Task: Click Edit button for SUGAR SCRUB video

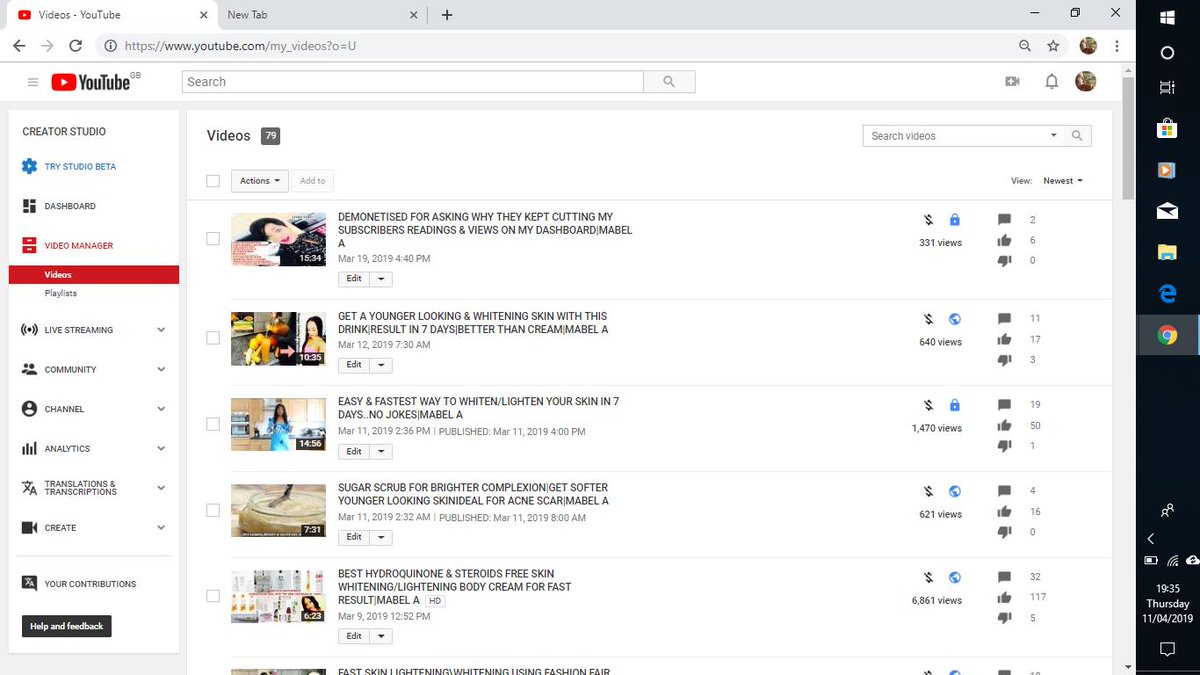Action: pyautogui.click(x=354, y=537)
